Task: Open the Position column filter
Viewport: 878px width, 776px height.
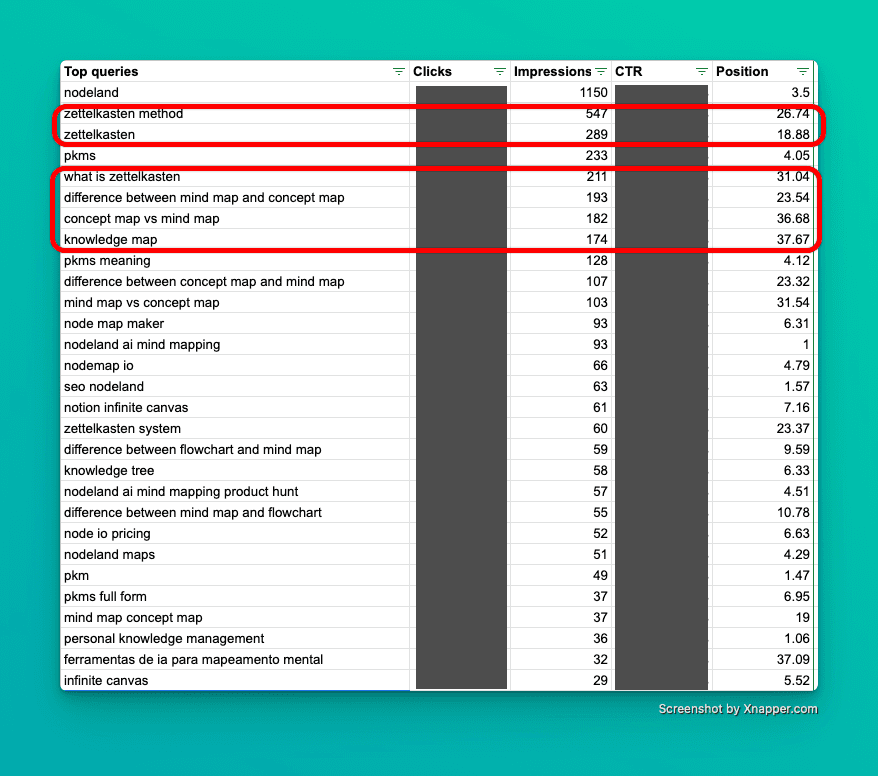Action: tap(802, 72)
